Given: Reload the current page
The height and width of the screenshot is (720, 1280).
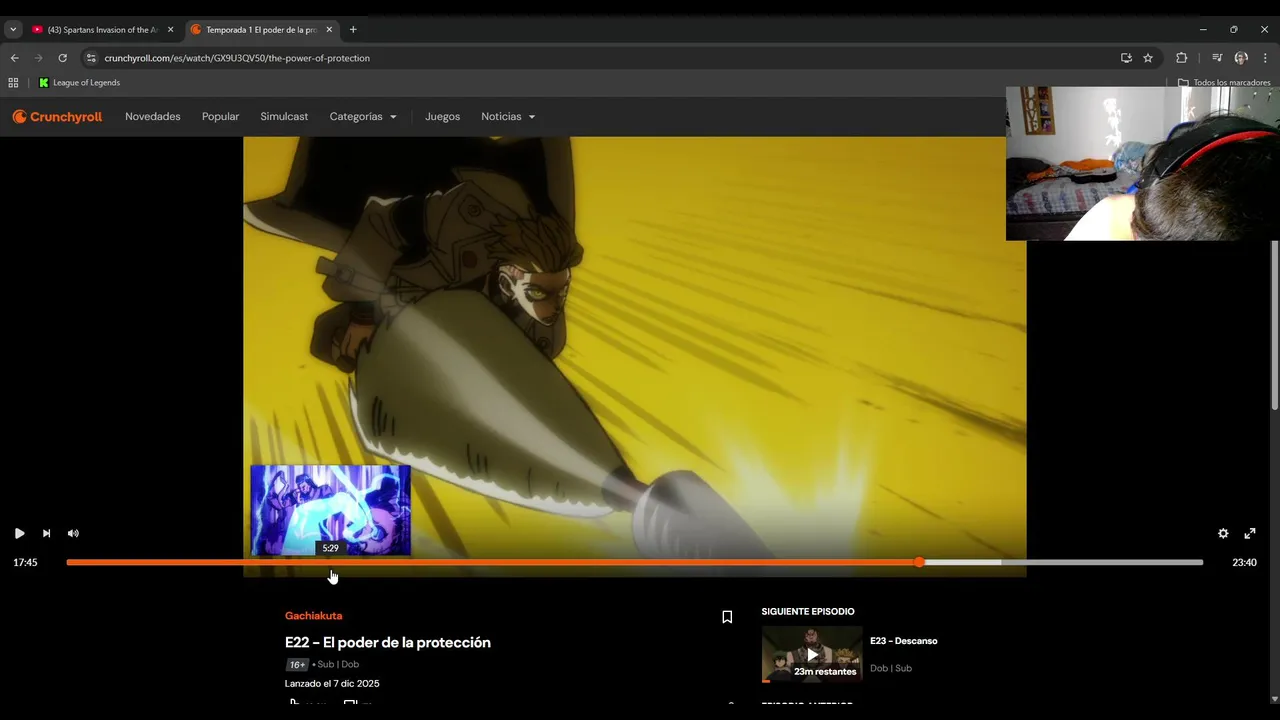Looking at the screenshot, I should (62, 58).
